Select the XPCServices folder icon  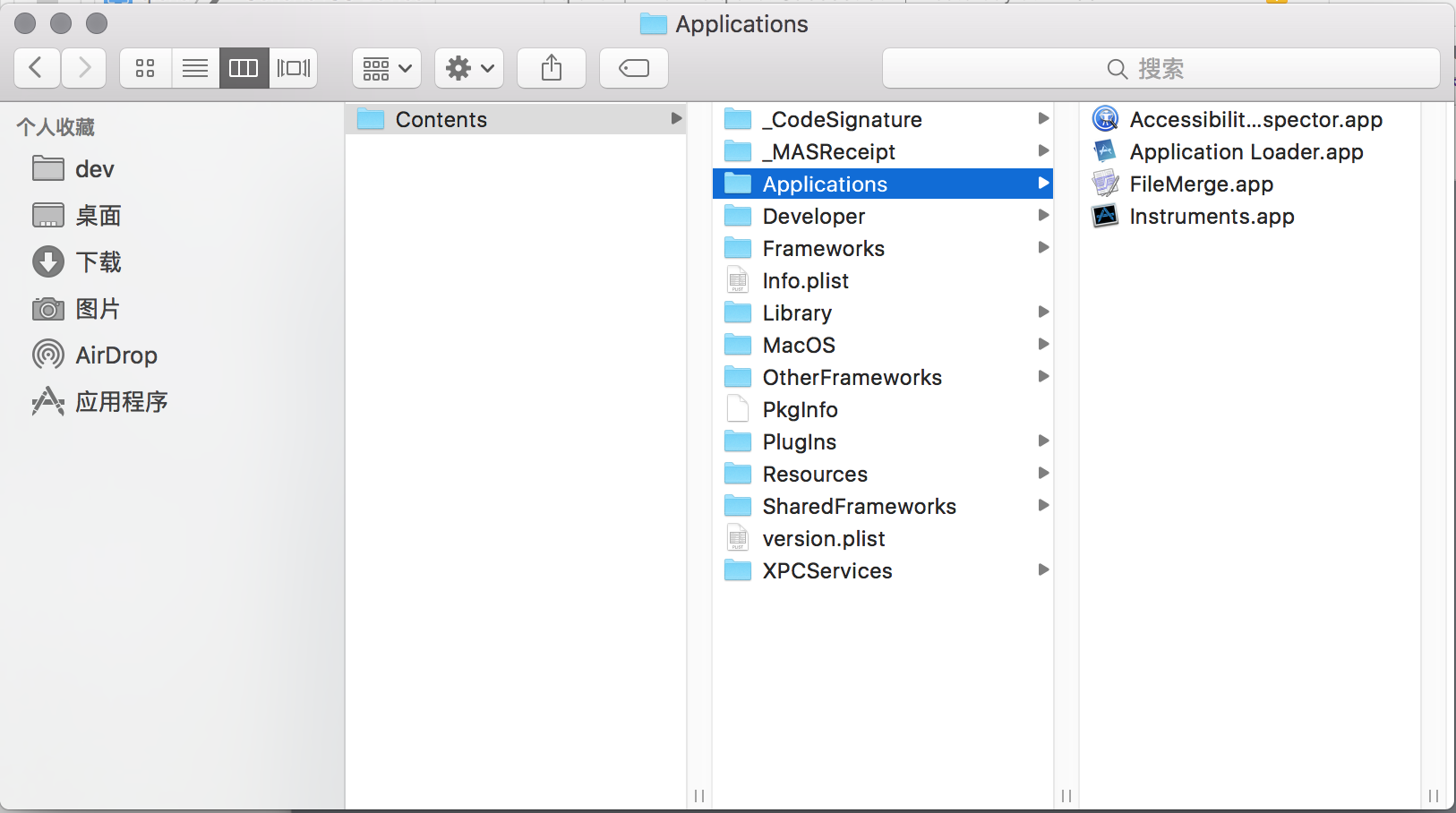click(x=738, y=570)
